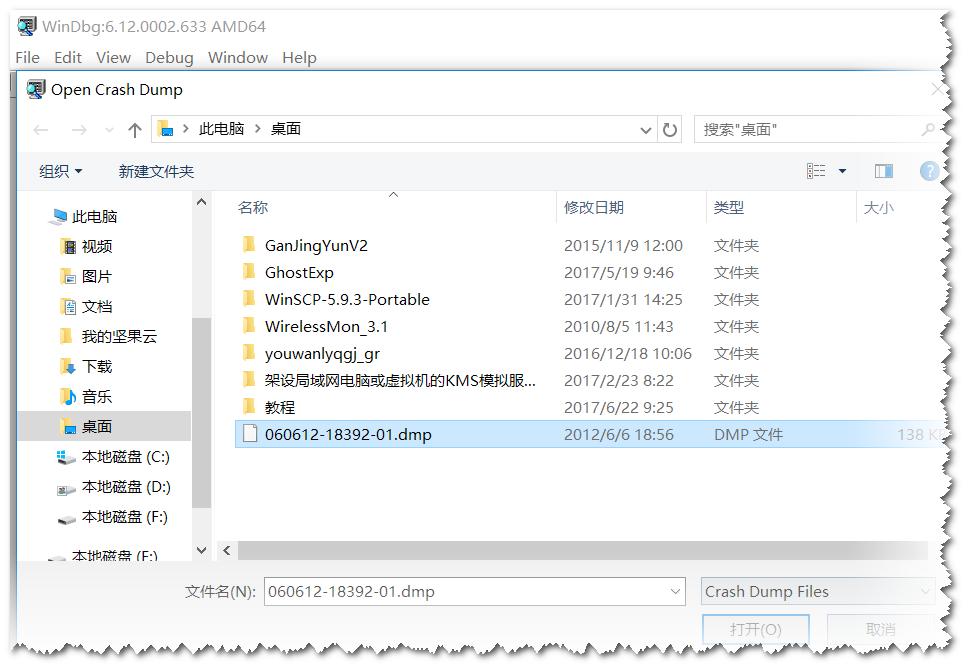Click the WinDbg application icon in title bar
This screenshot has height=671, width=969.
coord(23,27)
